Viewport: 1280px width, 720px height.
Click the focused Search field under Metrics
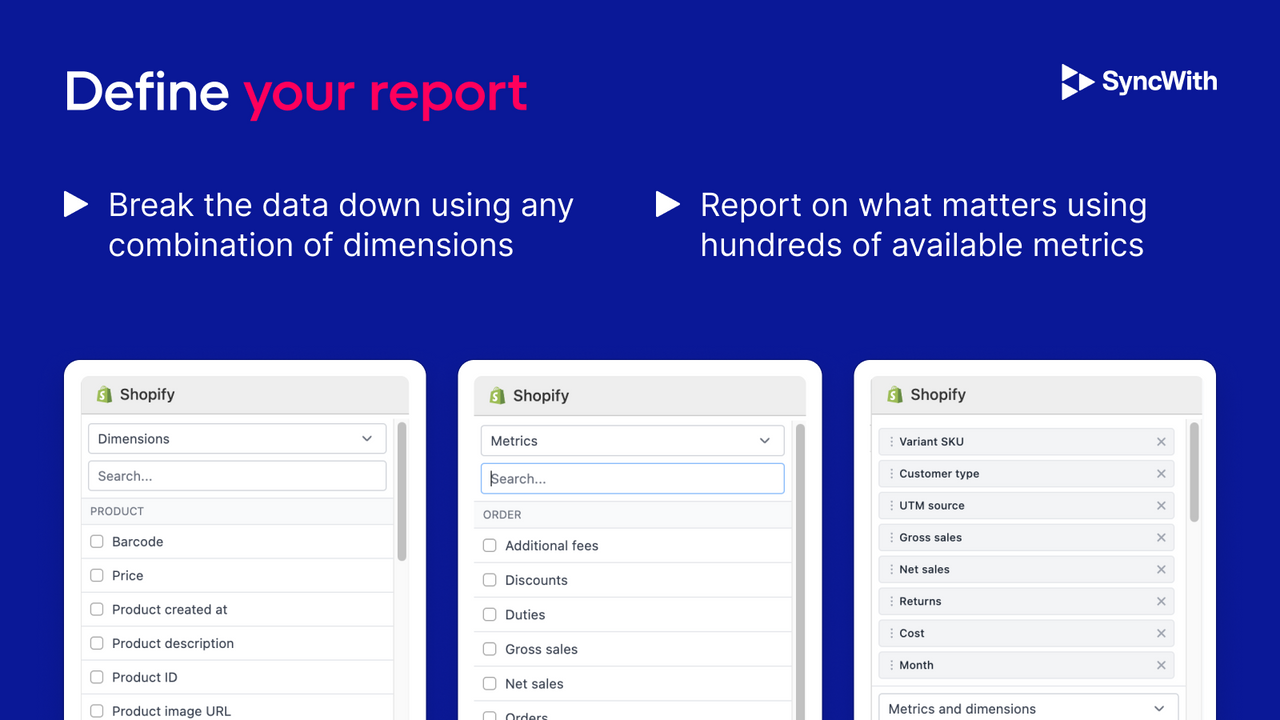tap(633, 478)
